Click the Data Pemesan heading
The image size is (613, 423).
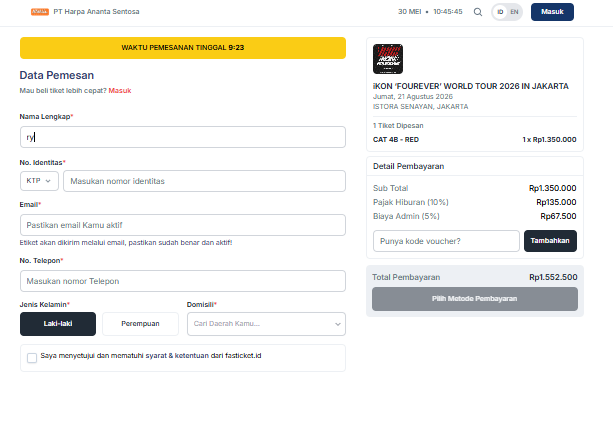point(57,75)
